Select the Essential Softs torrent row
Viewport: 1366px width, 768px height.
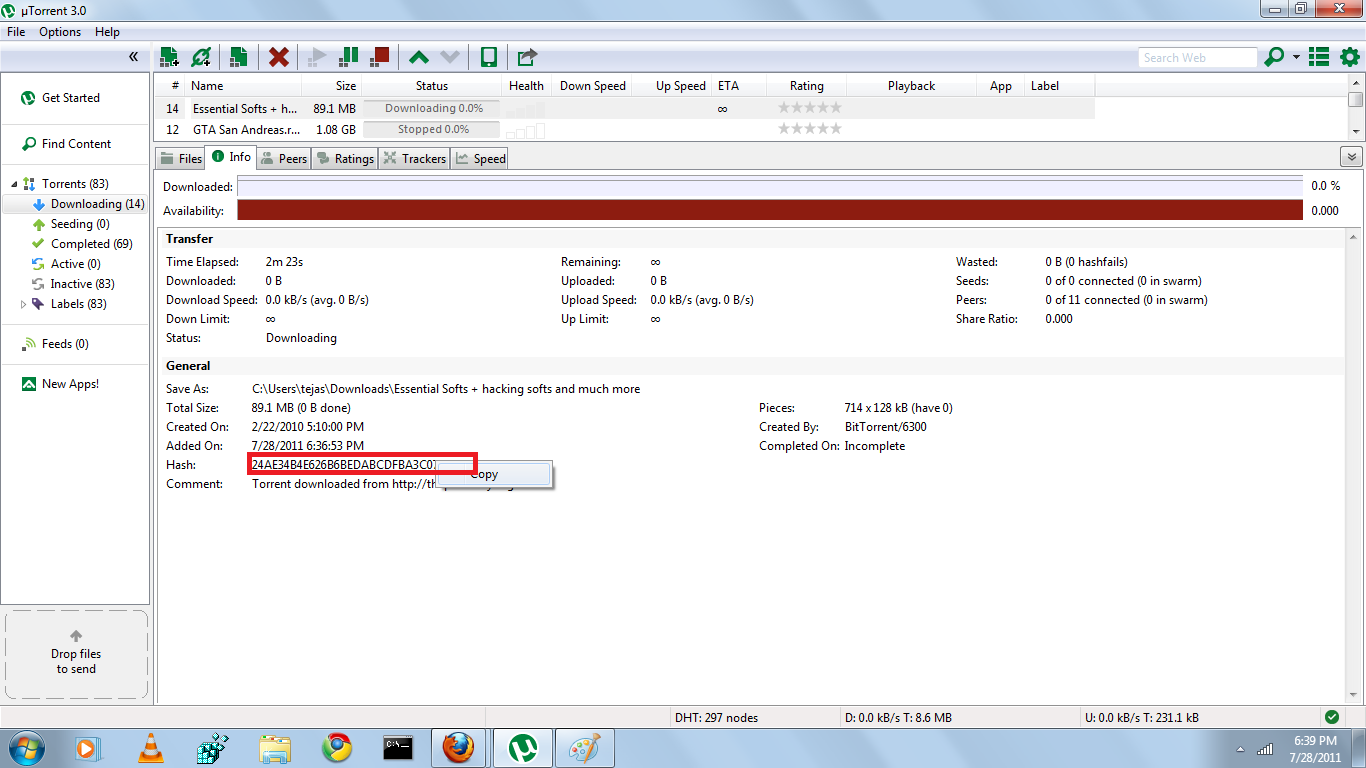click(625, 108)
